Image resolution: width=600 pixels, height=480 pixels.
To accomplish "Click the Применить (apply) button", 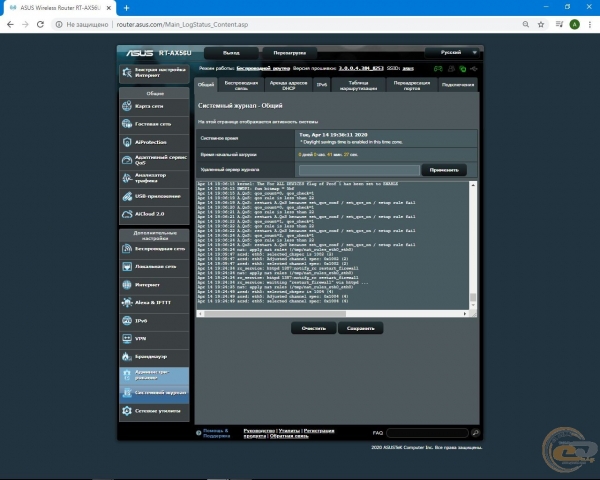I will click(444, 170).
